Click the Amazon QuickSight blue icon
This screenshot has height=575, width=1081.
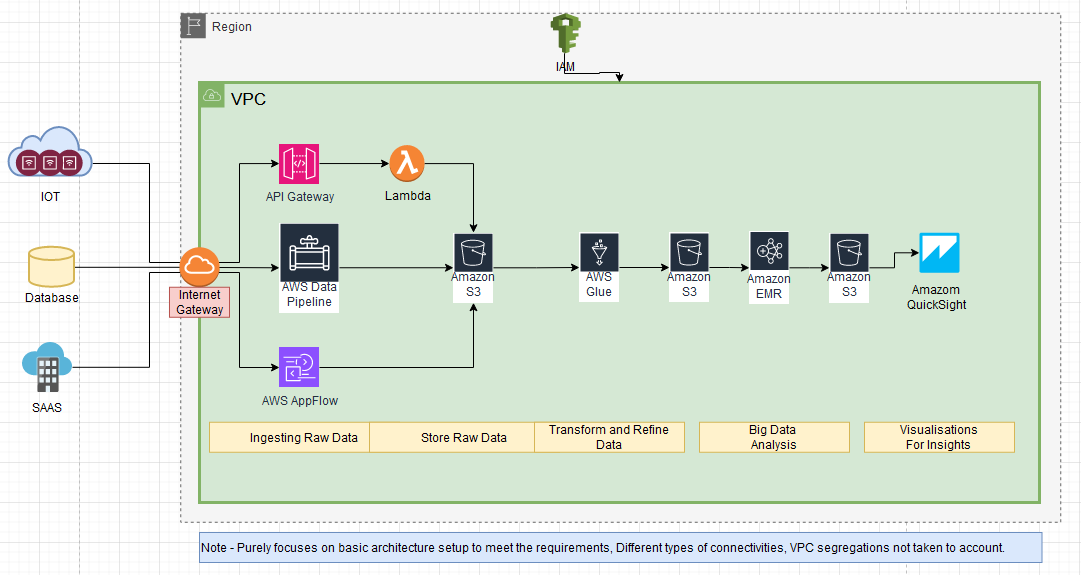(x=939, y=252)
